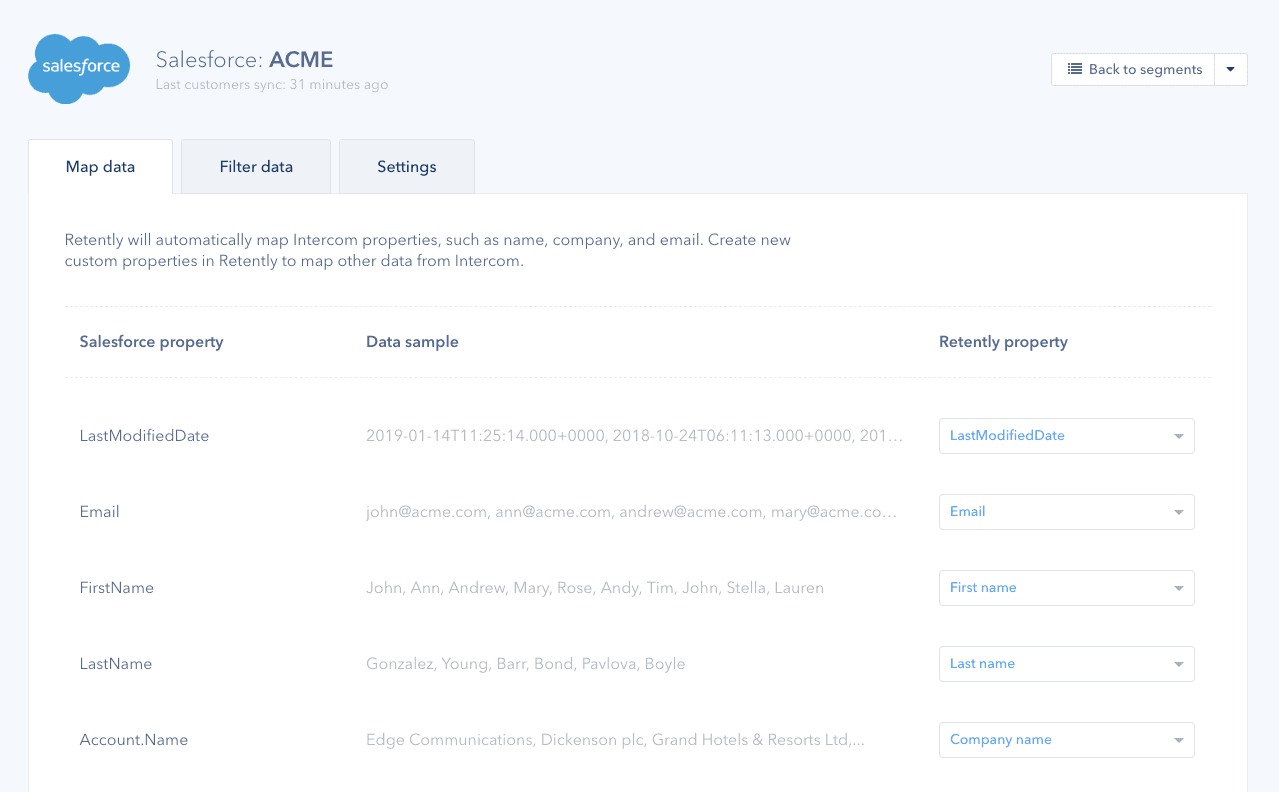
Task: Click the Data sample column header
Action: pyautogui.click(x=412, y=342)
